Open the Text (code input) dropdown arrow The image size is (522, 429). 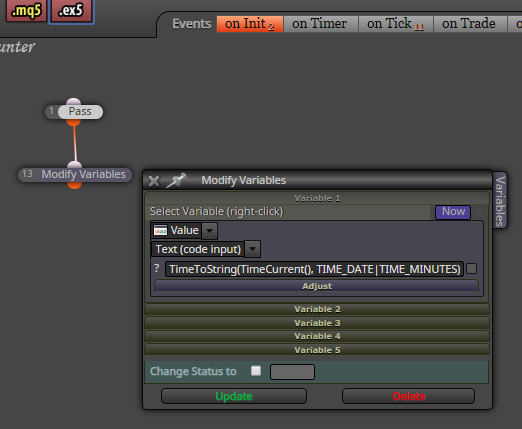point(252,249)
